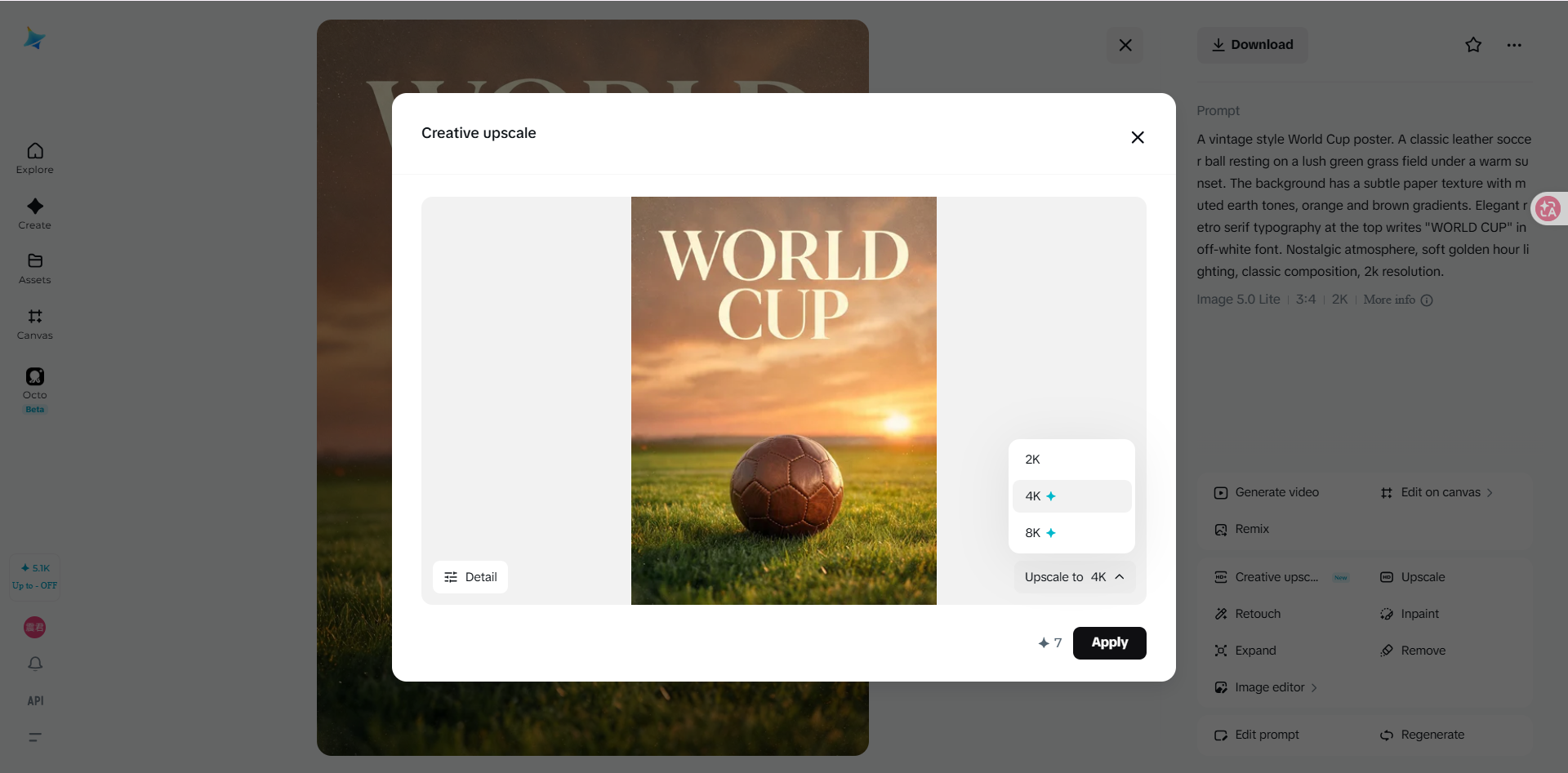Open the Octo Beta assistant
1568x773 pixels.
(x=35, y=390)
